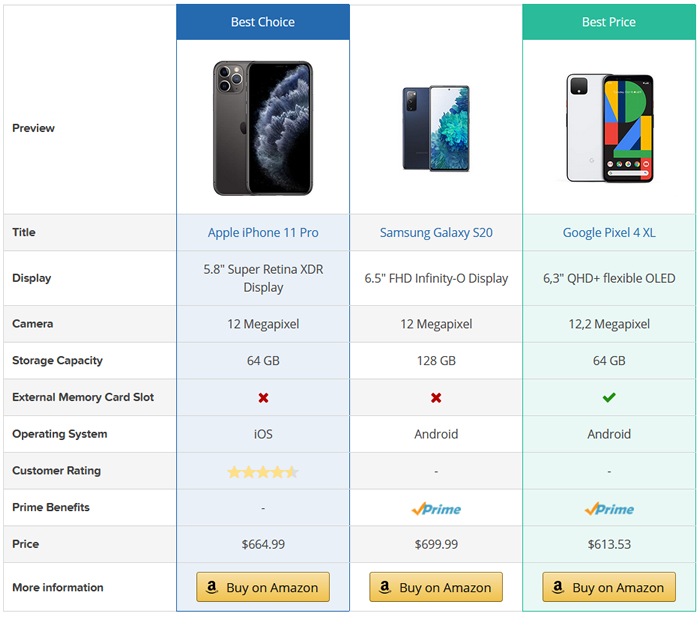Viewport: 700px width, 617px height.
Task: Click the red X under iPhone 11 Pro
Action: [263, 397]
